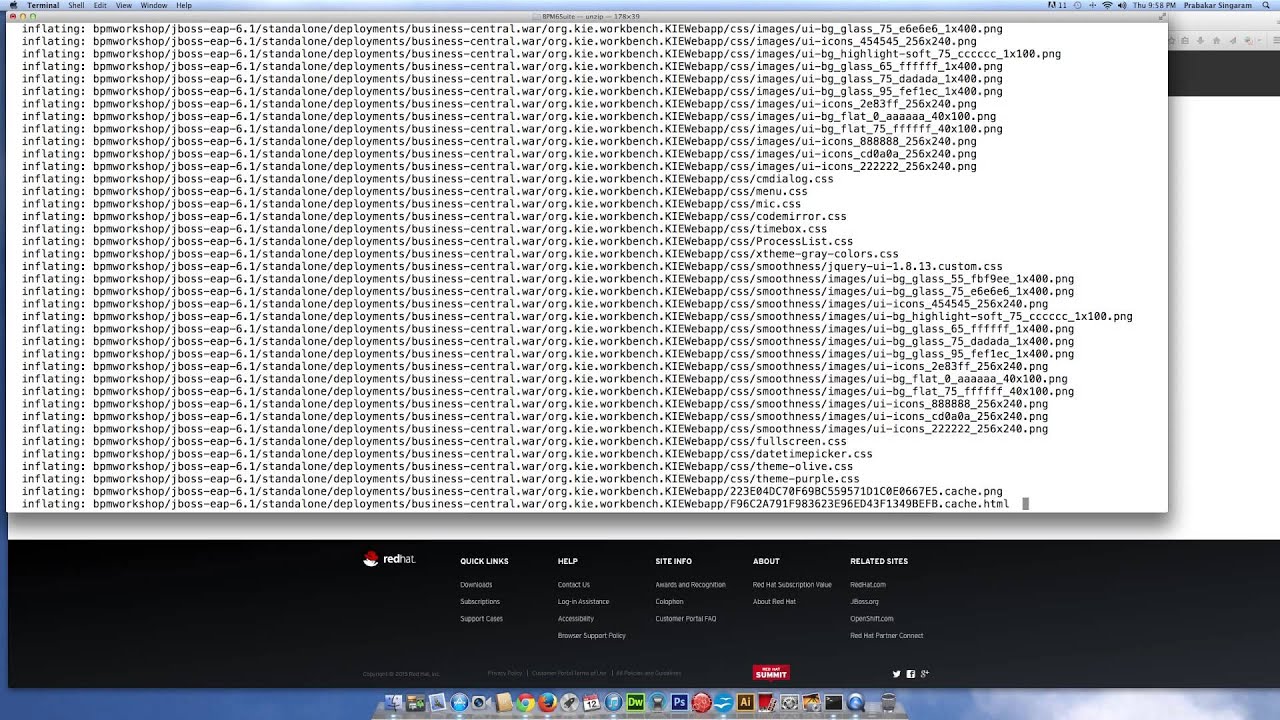Visit RedHat.com related site link

(868, 585)
